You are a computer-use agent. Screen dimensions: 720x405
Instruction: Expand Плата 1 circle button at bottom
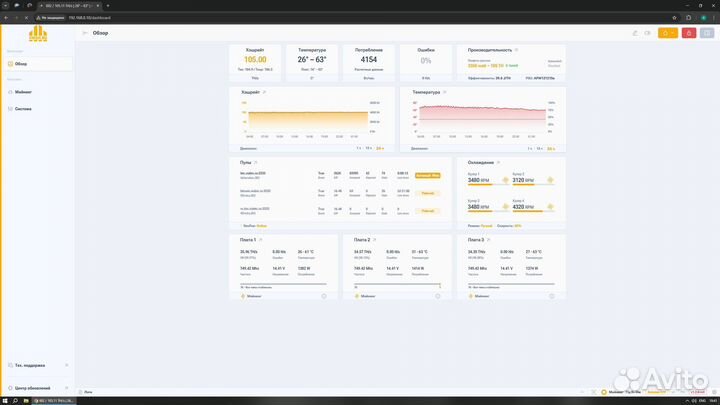tap(324, 296)
